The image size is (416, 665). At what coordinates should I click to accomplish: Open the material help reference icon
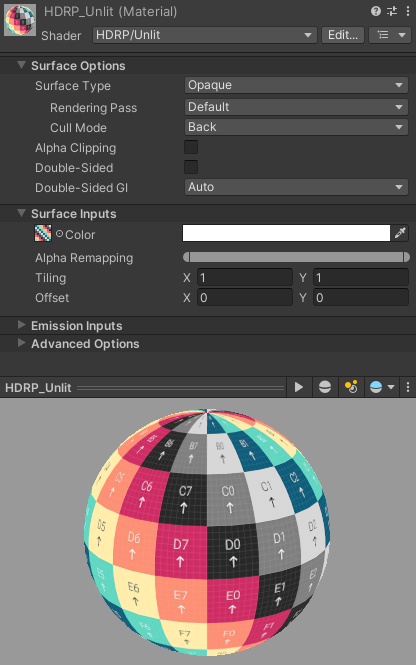376,11
